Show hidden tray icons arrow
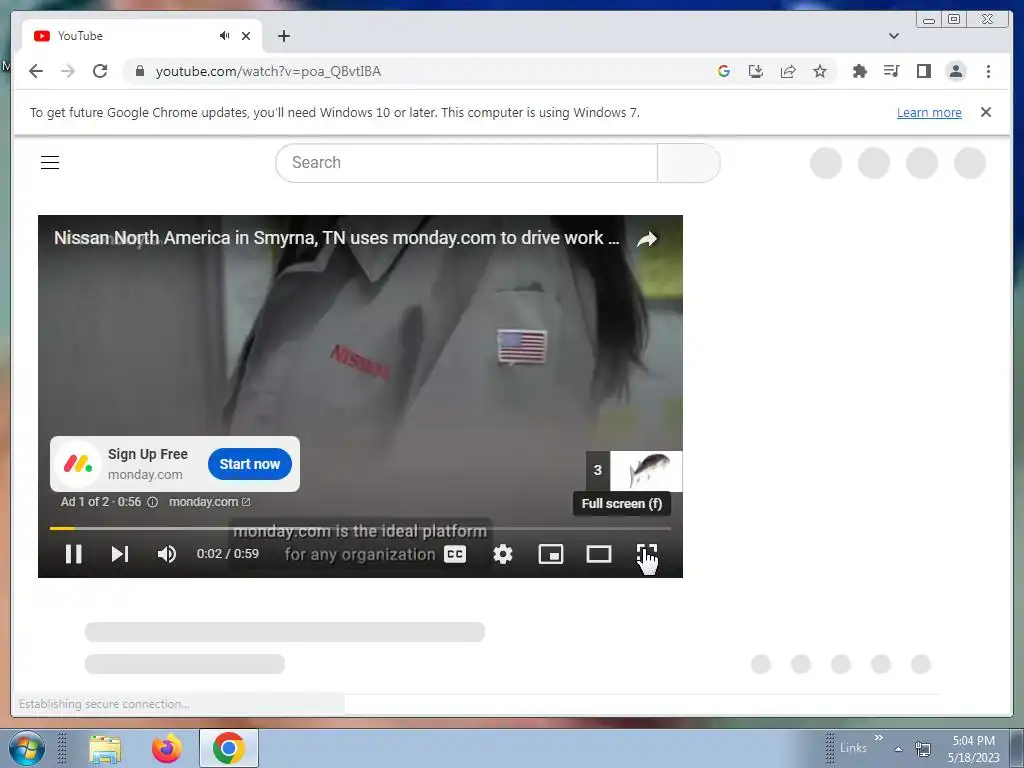The height and width of the screenshot is (768, 1024). (899, 749)
